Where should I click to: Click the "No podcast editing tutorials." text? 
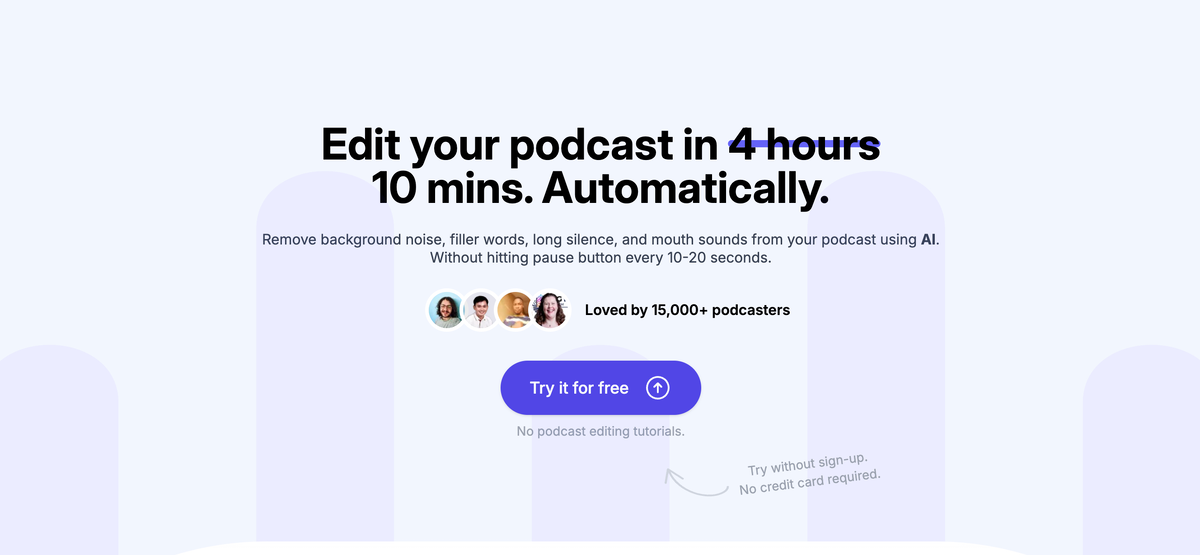[x=600, y=431]
